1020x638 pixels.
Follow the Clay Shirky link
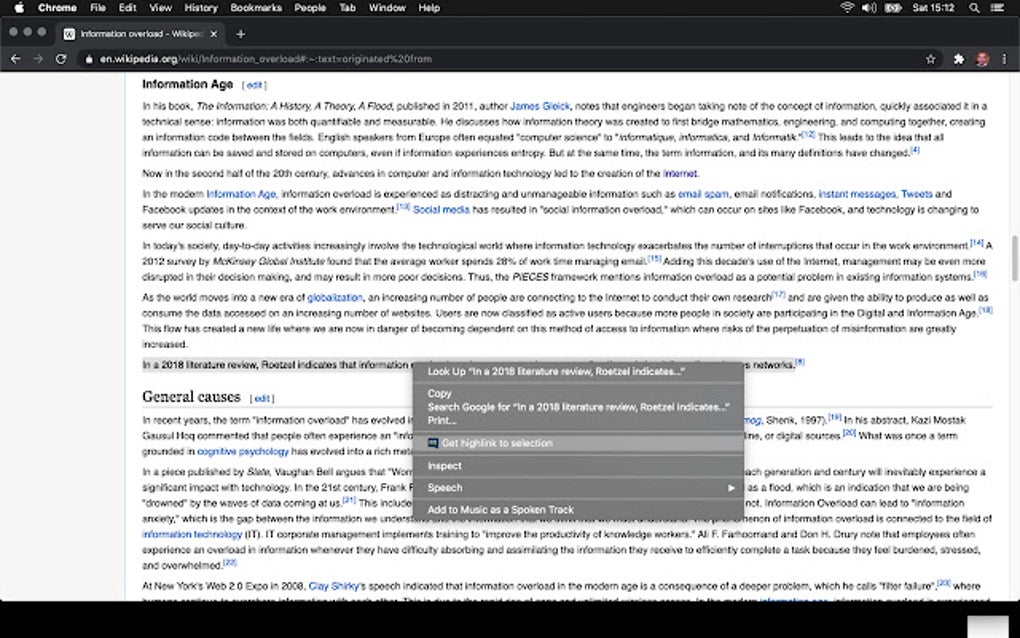[x=333, y=586]
